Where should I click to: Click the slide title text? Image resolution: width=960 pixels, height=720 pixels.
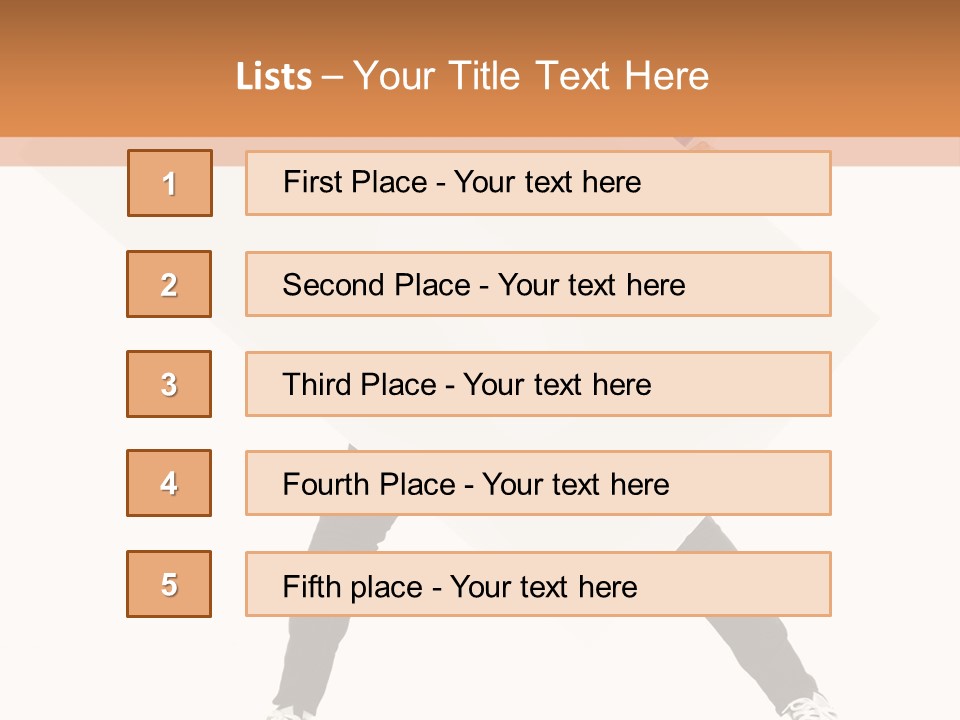coord(472,76)
